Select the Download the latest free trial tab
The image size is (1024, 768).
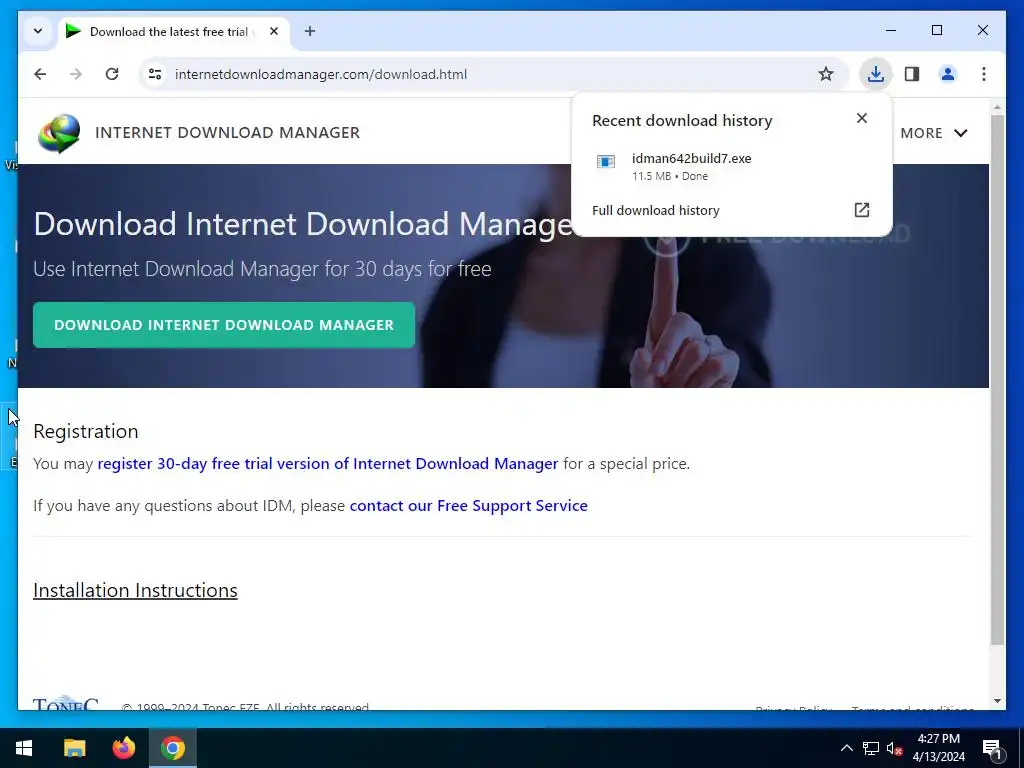point(174,31)
